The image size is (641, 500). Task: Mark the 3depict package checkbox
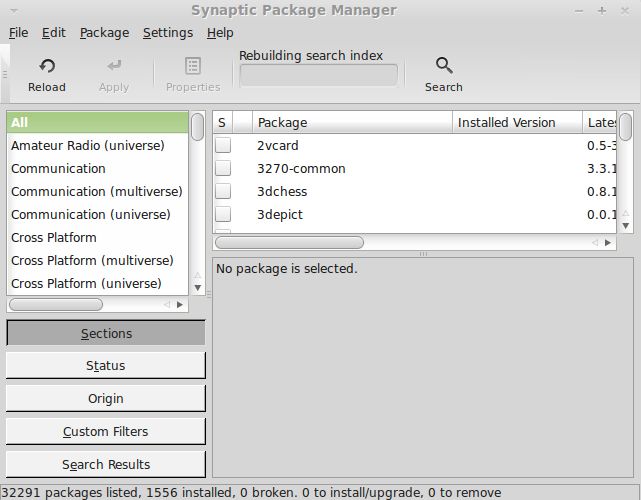(223, 214)
